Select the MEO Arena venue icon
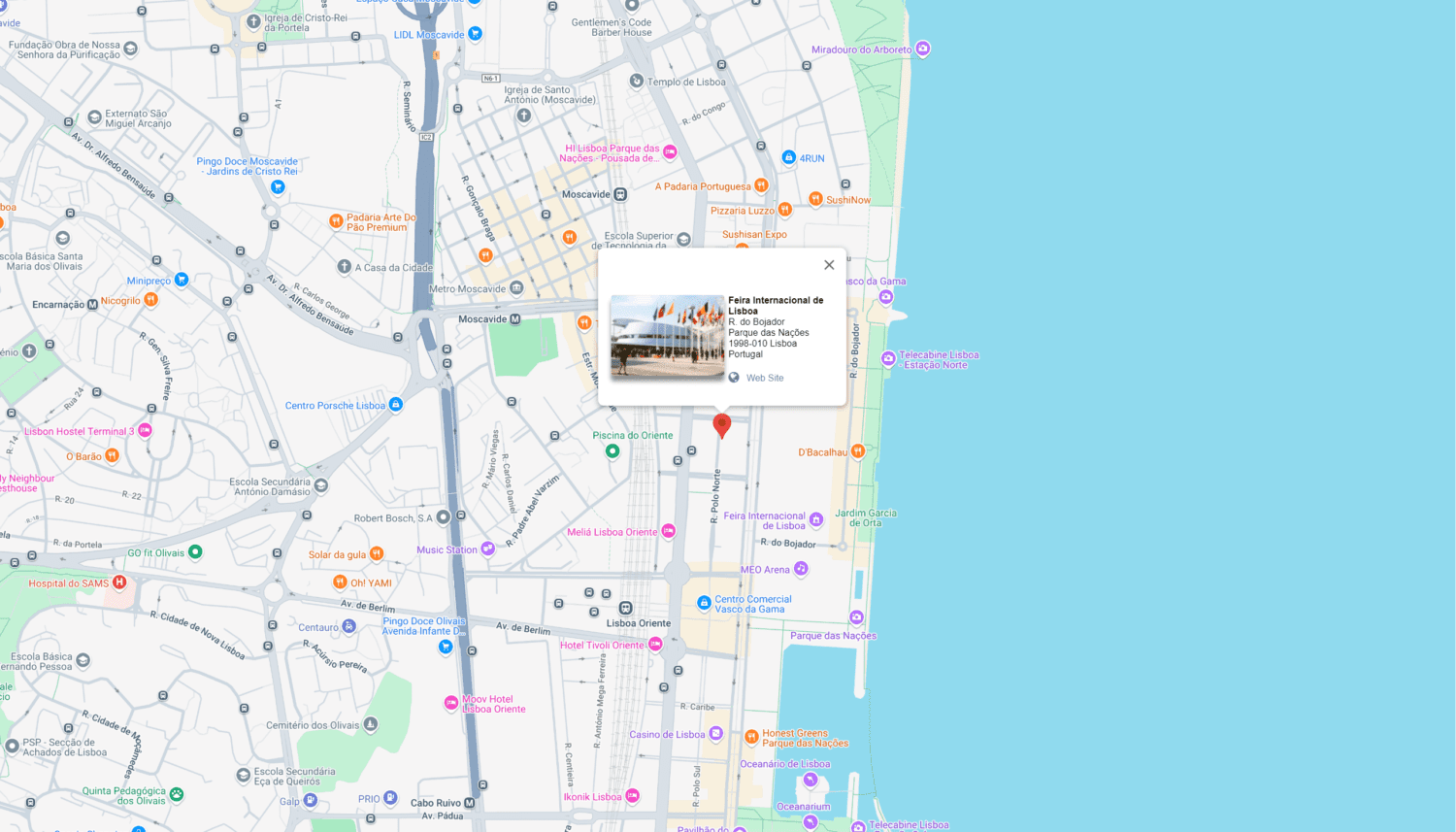The image size is (1456, 832). [x=801, y=569]
